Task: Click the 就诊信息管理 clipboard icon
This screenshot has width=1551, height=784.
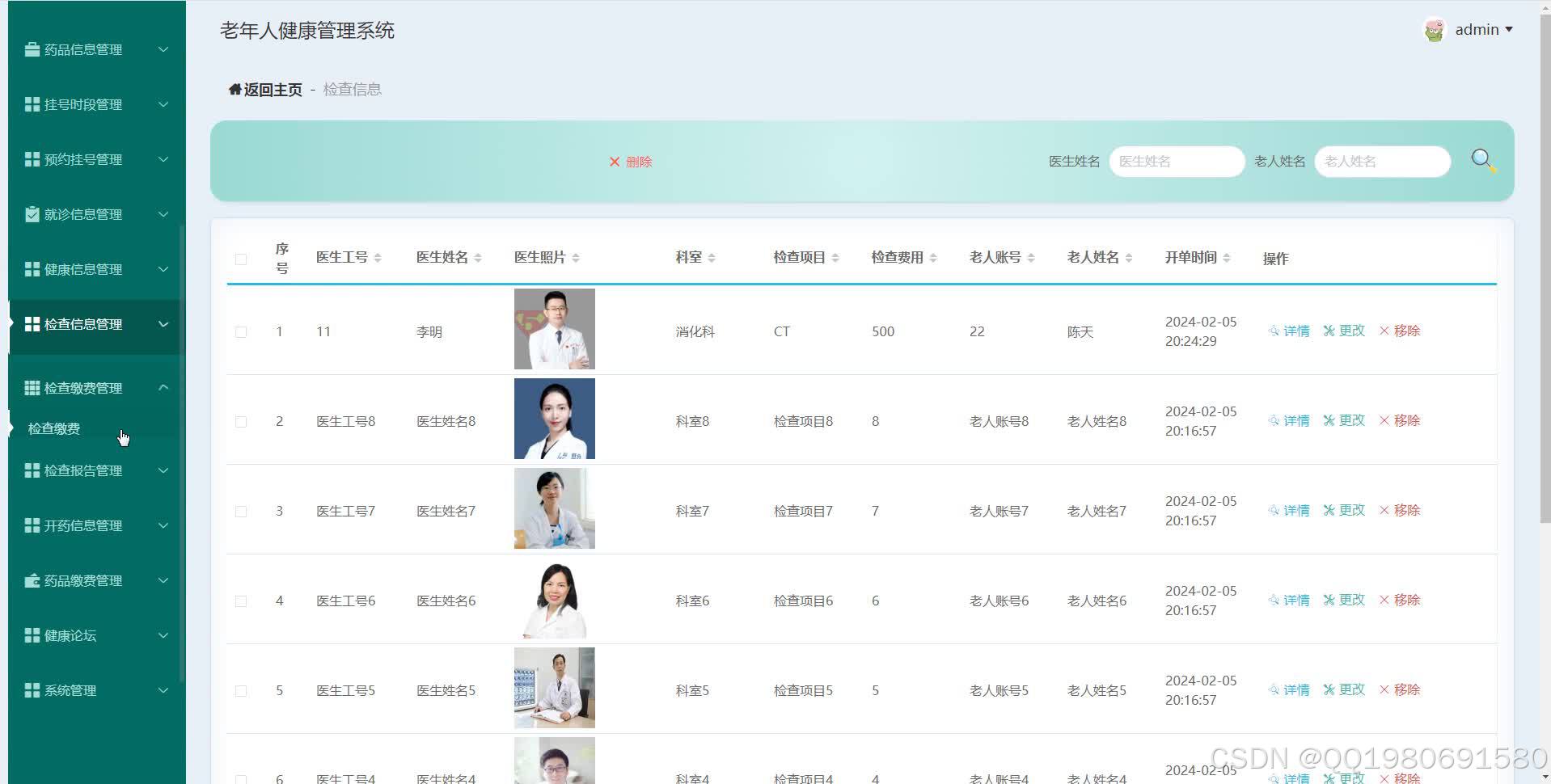Action: click(x=32, y=214)
